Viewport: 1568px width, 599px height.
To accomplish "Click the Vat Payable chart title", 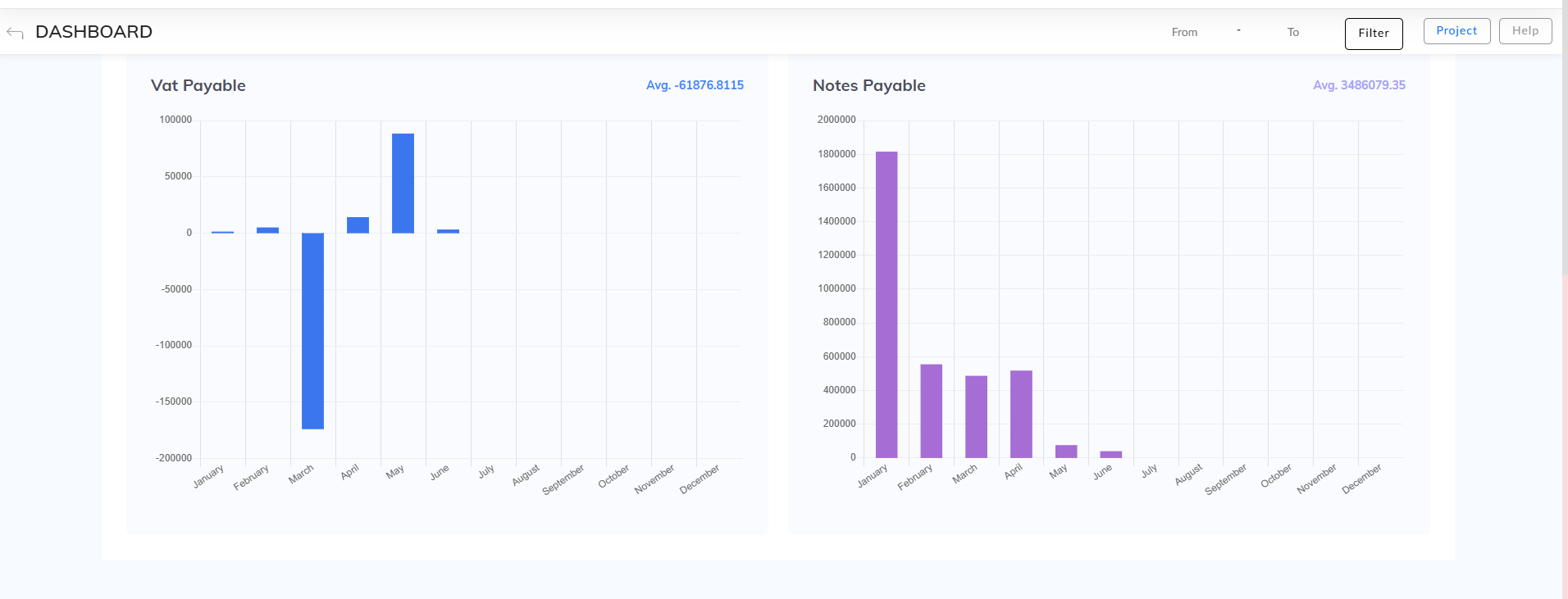I will (198, 86).
